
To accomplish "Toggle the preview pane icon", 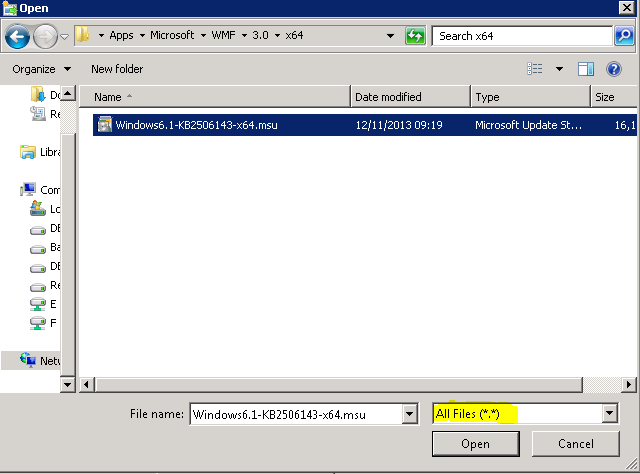I will (x=586, y=69).
